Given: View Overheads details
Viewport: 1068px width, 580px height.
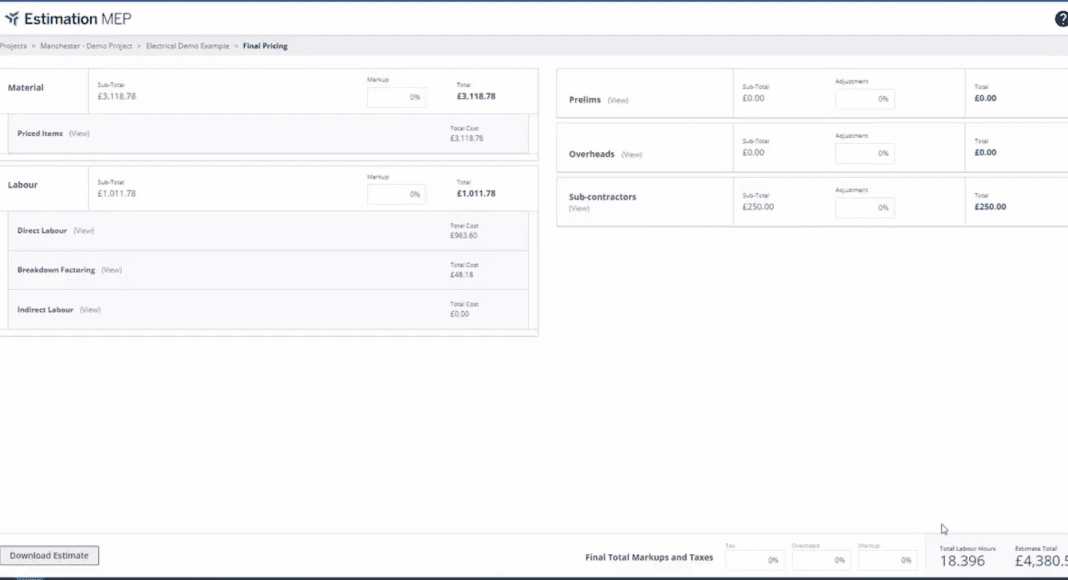Looking at the screenshot, I should (x=631, y=155).
